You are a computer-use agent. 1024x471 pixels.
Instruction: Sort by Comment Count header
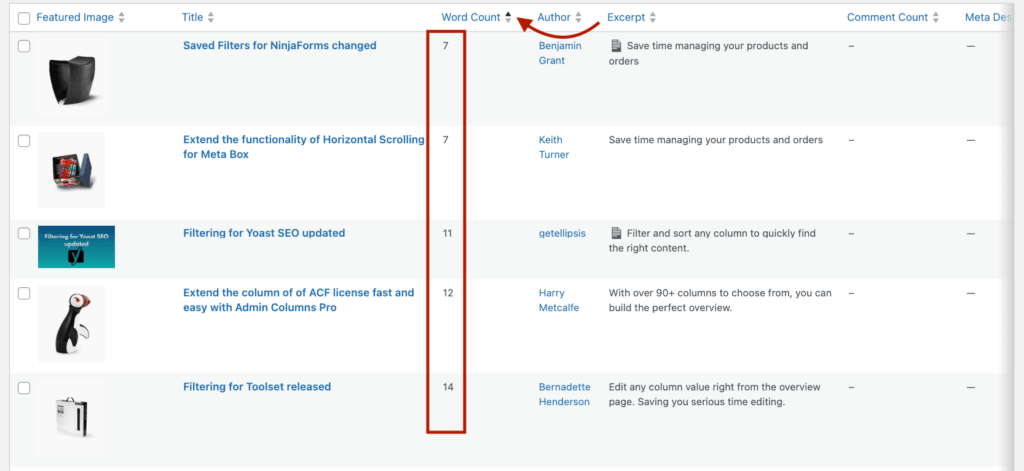888,18
